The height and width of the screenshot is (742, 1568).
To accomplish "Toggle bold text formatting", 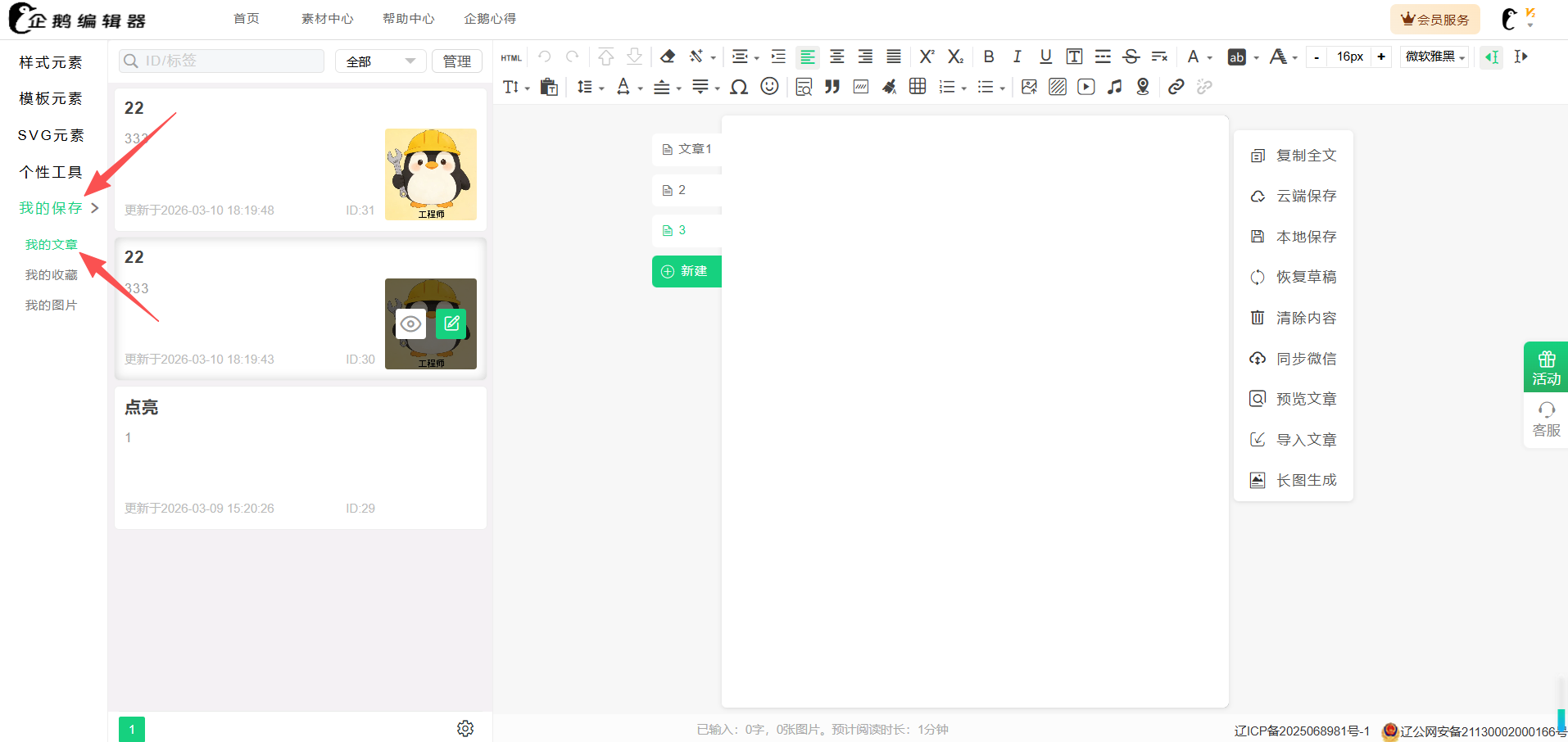I will pos(989,57).
